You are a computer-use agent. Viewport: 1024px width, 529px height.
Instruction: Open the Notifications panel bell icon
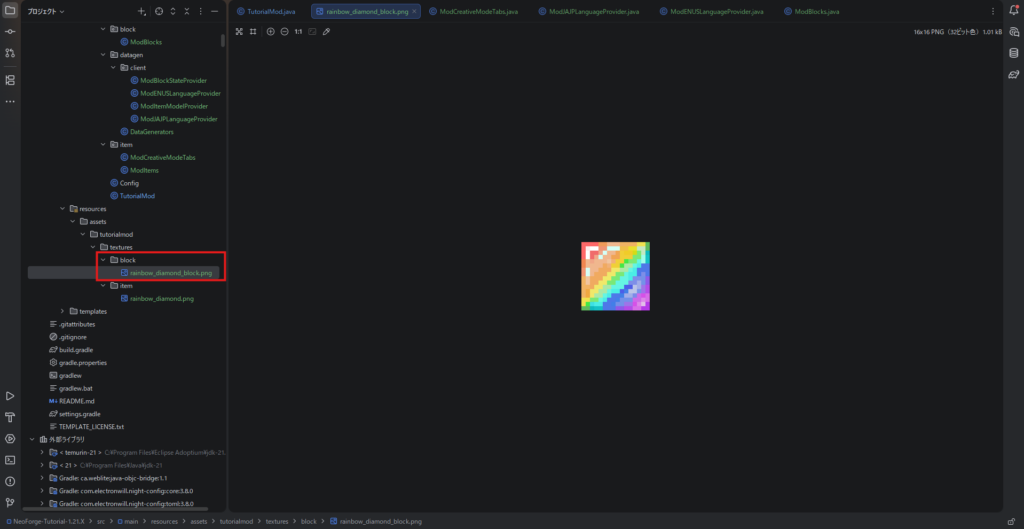[x=1012, y=11]
